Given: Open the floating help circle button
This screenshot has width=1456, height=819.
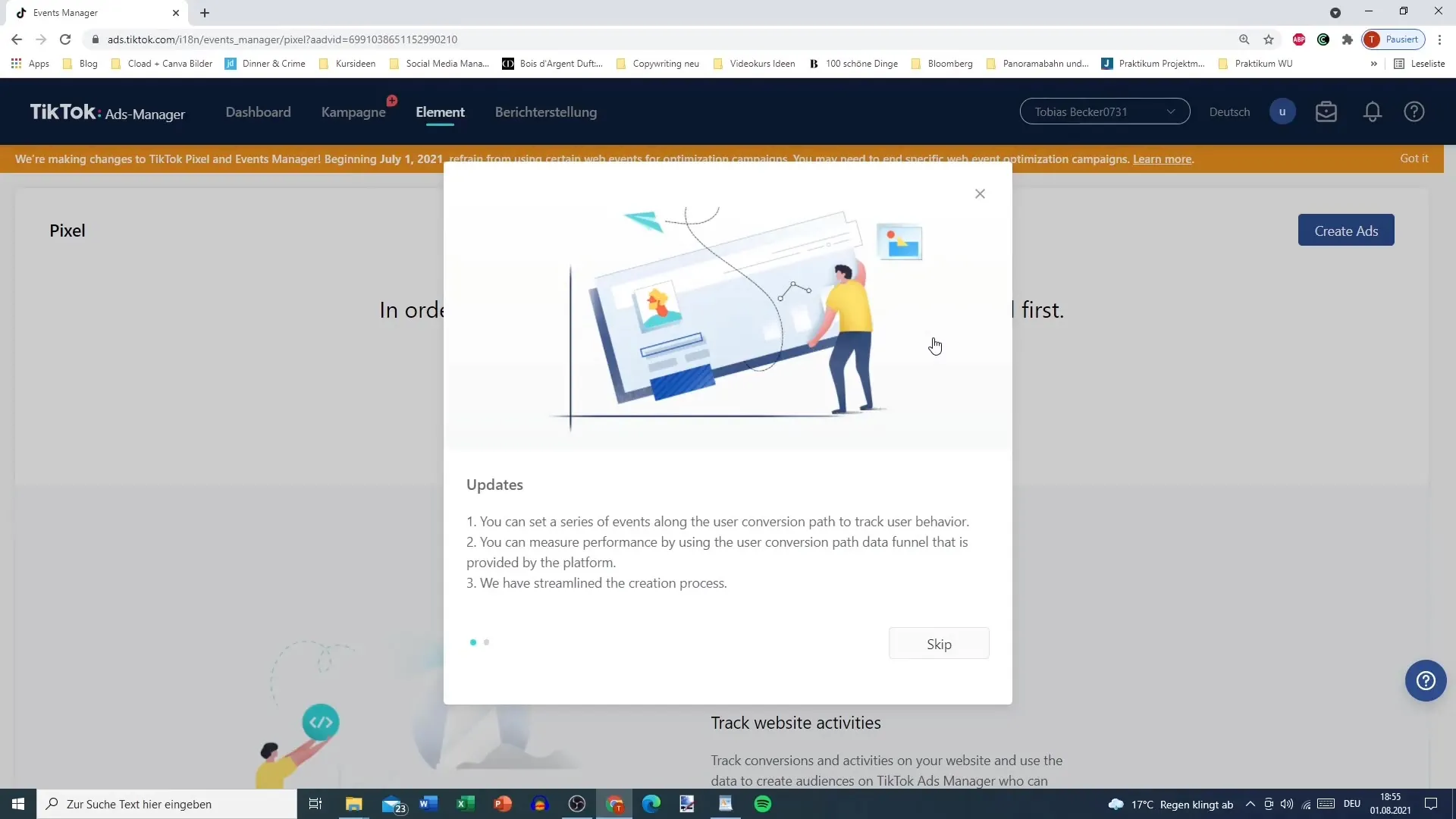Looking at the screenshot, I should click(1426, 681).
